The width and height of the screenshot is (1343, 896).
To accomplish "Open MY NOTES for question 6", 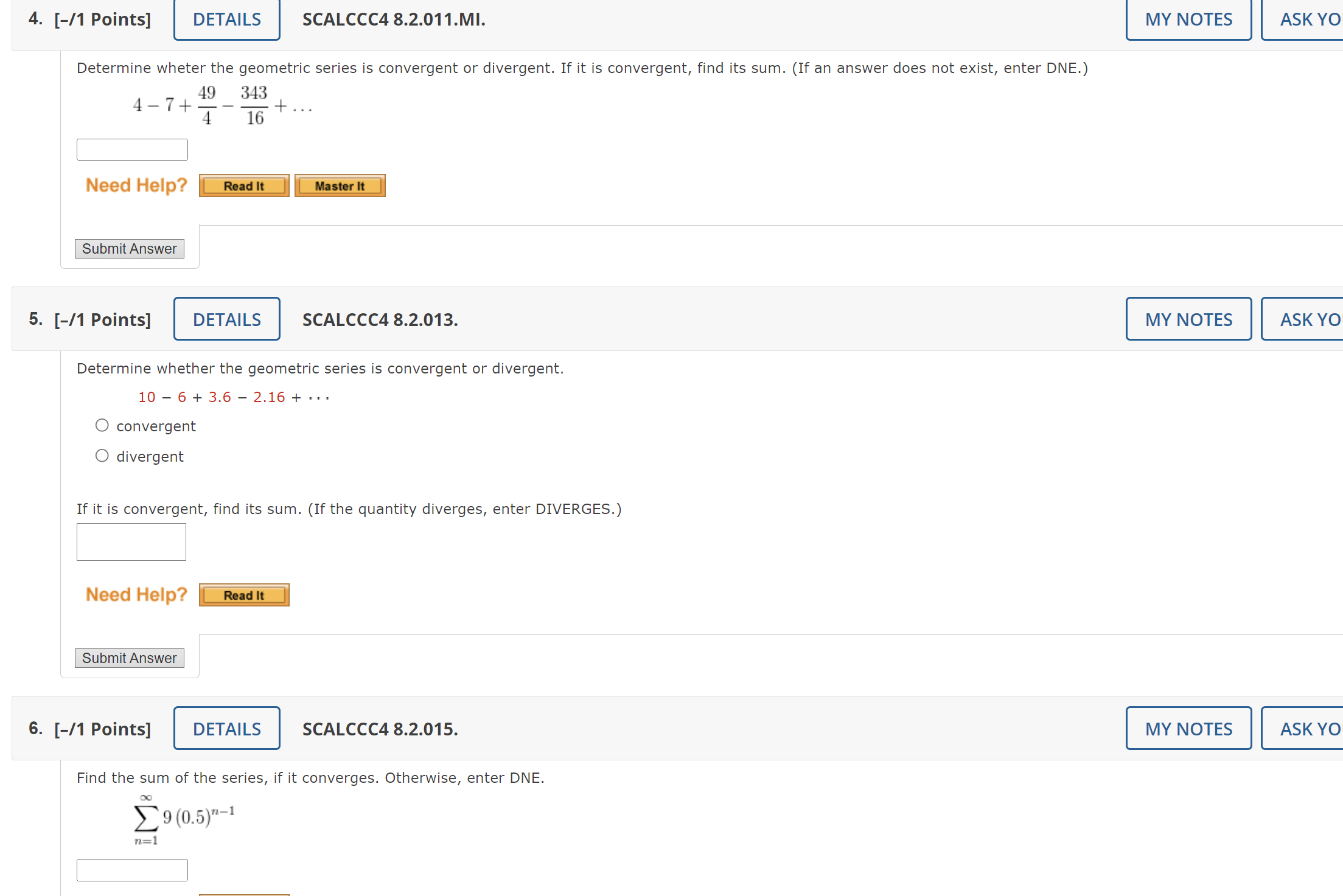I will [x=1188, y=729].
